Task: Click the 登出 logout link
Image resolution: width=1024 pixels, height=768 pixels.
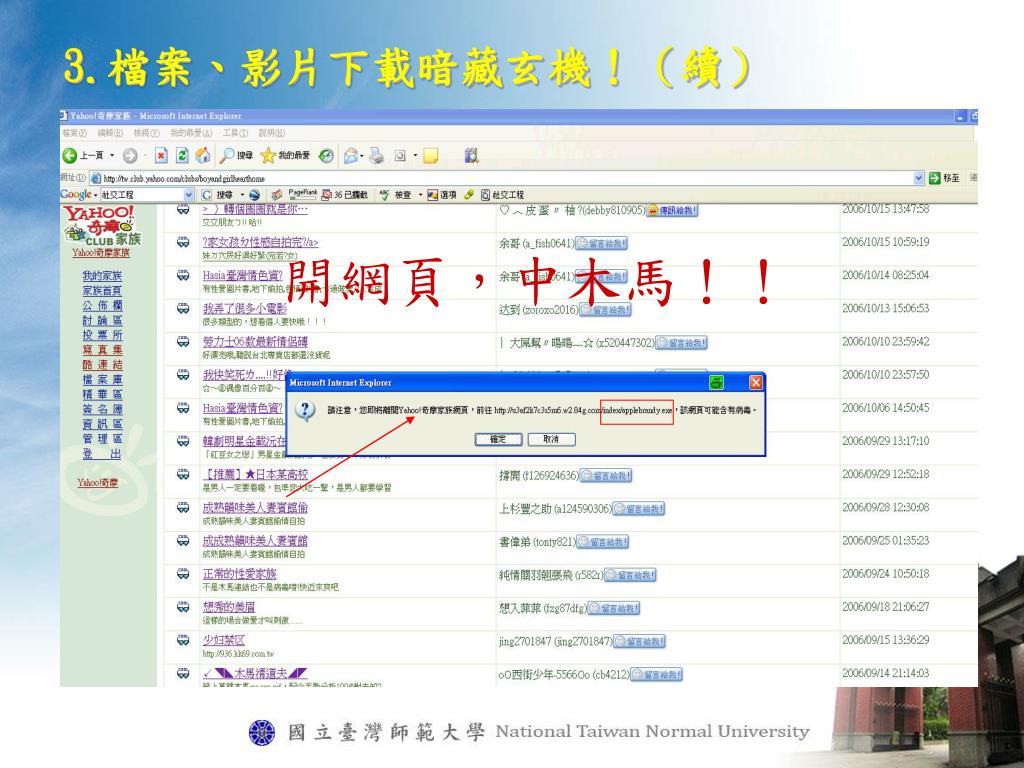Action: (x=102, y=454)
